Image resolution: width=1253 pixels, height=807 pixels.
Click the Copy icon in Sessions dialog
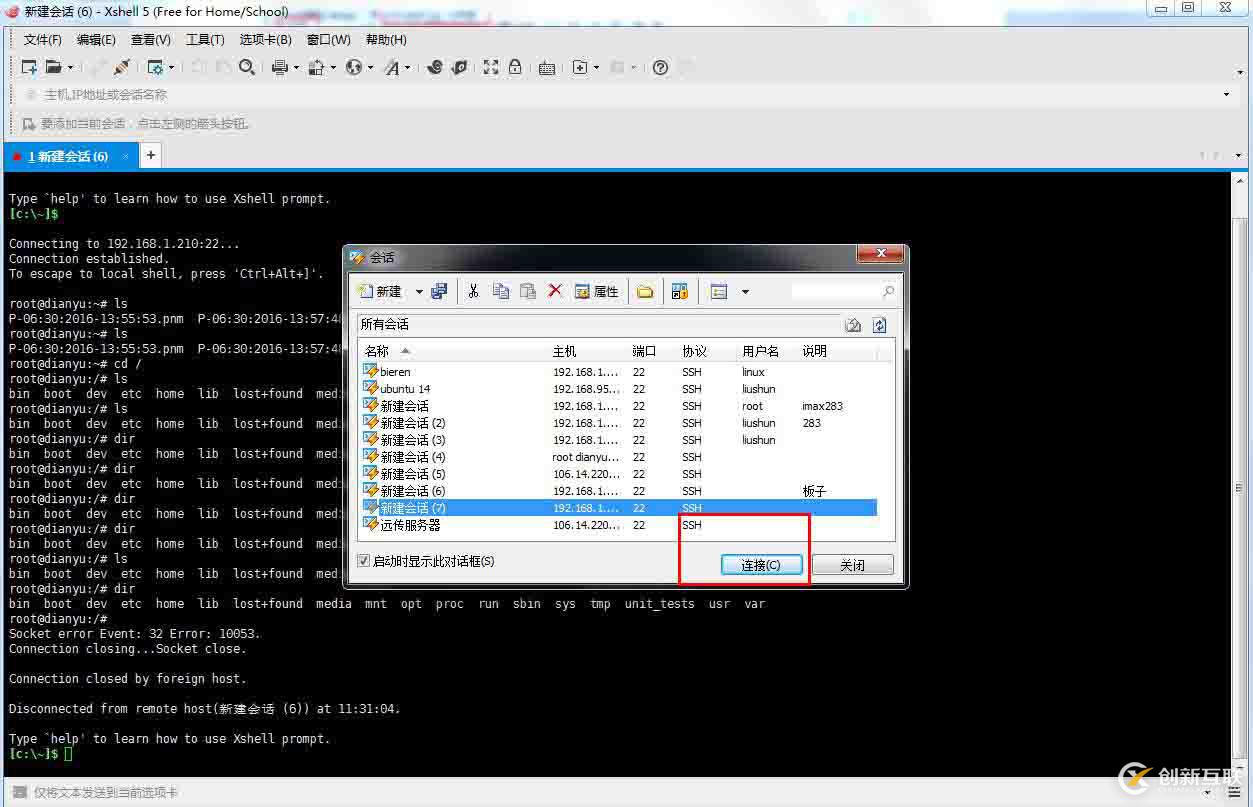coord(501,291)
